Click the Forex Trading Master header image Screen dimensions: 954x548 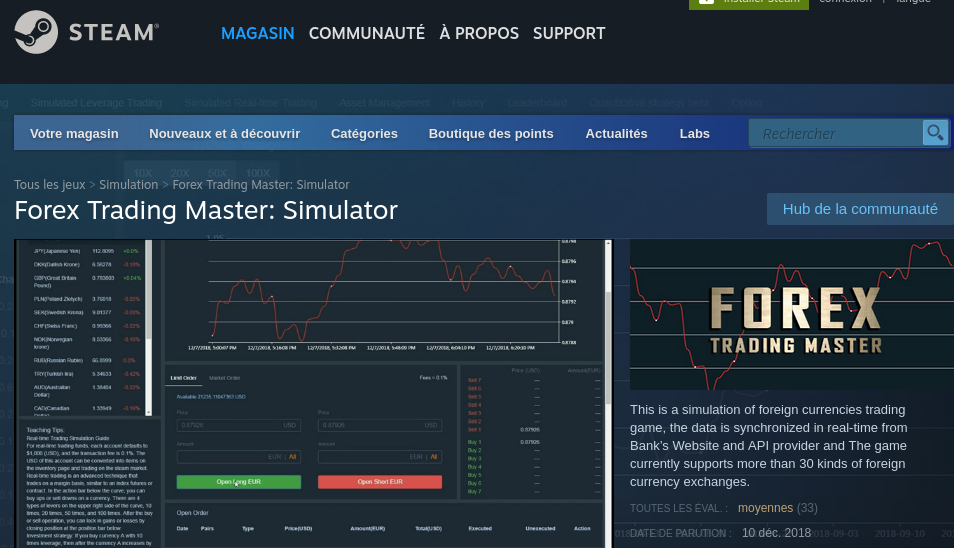tap(792, 314)
